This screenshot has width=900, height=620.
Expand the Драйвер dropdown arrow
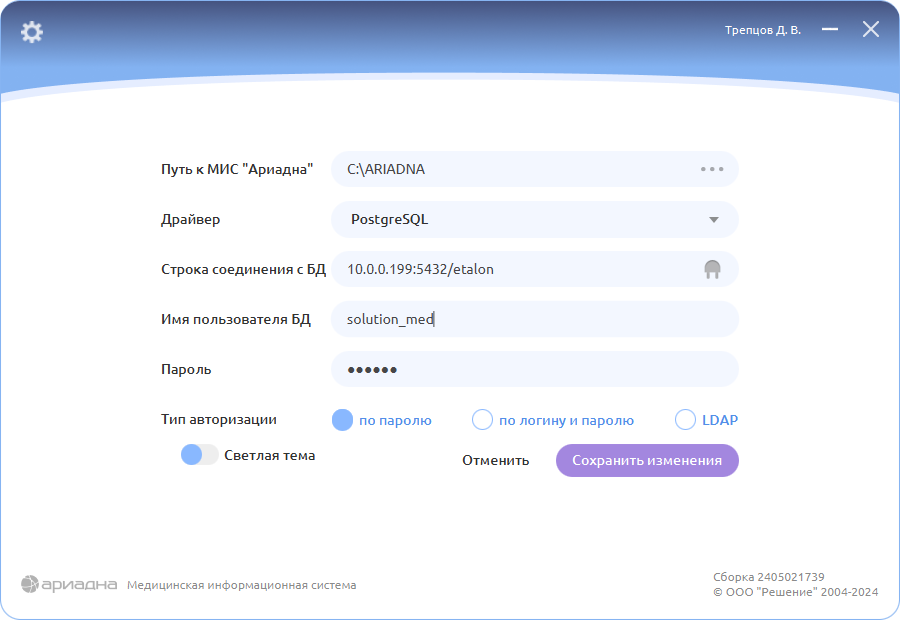[x=713, y=220]
